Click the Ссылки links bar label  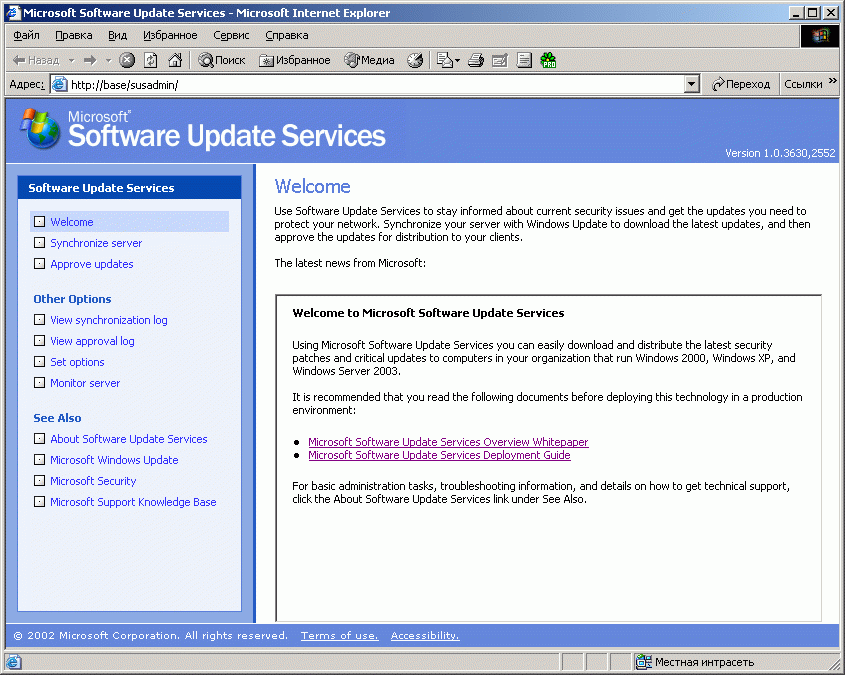click(803, 85)
